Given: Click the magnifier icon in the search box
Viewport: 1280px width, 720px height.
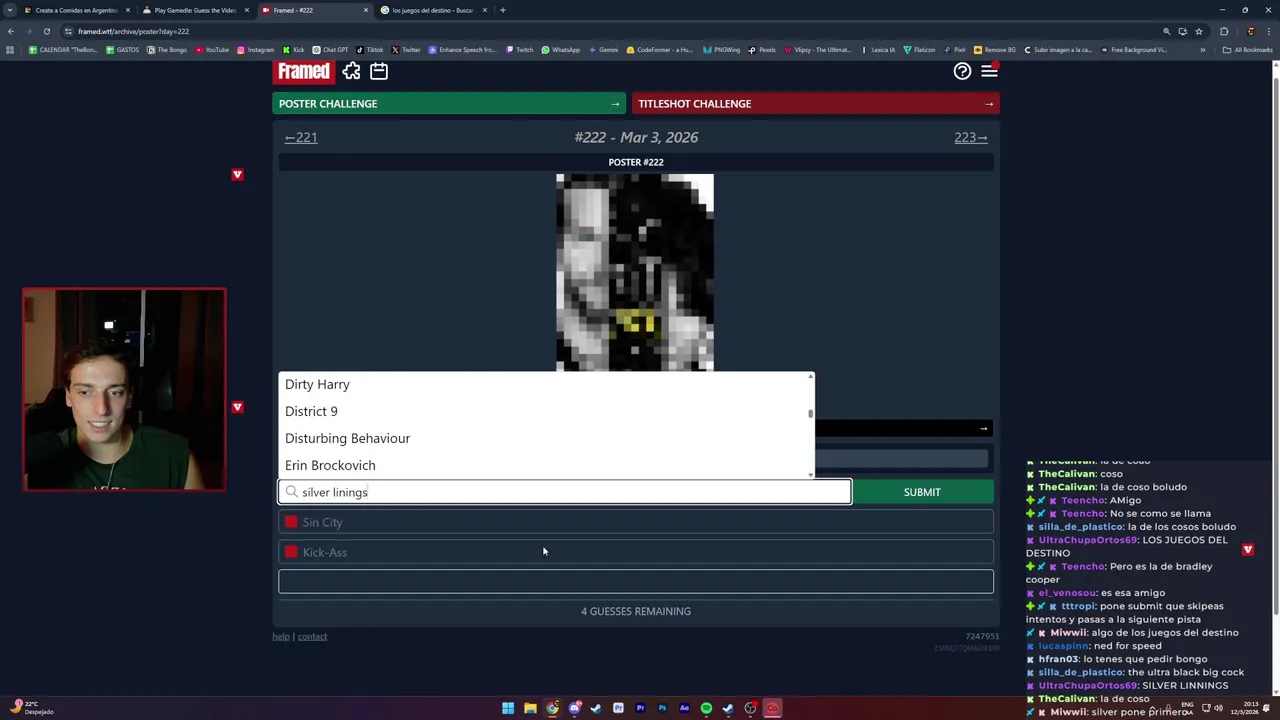Looking at the screenshot, I should tap(292, 492).
